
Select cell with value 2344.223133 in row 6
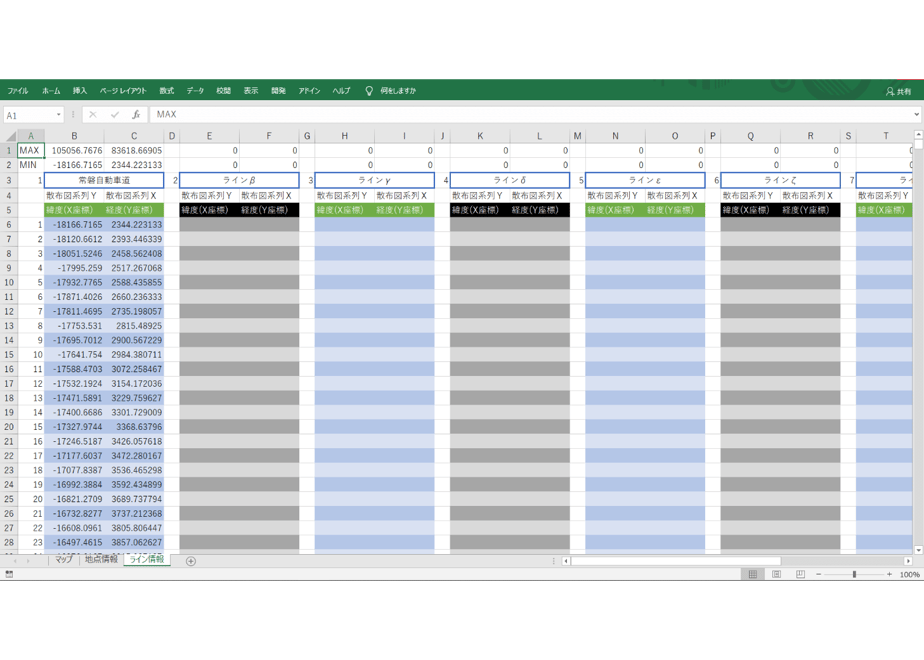point(134,225)
